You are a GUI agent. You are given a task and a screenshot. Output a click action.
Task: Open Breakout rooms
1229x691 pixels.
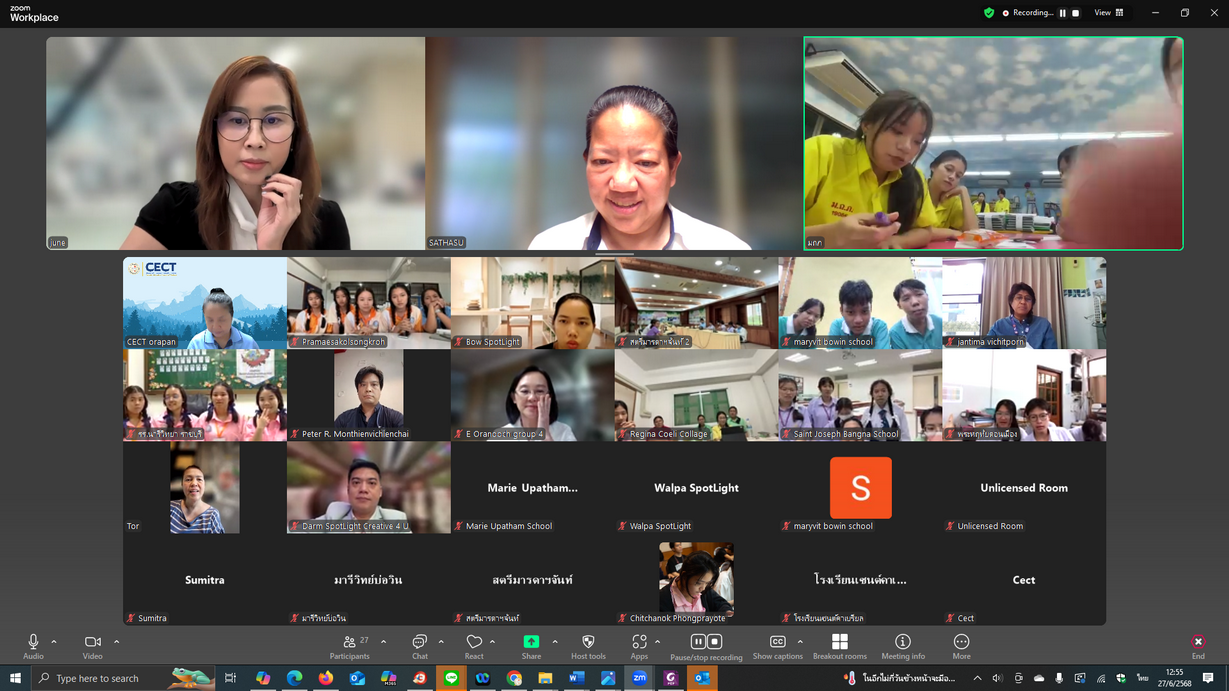point(839,643)
